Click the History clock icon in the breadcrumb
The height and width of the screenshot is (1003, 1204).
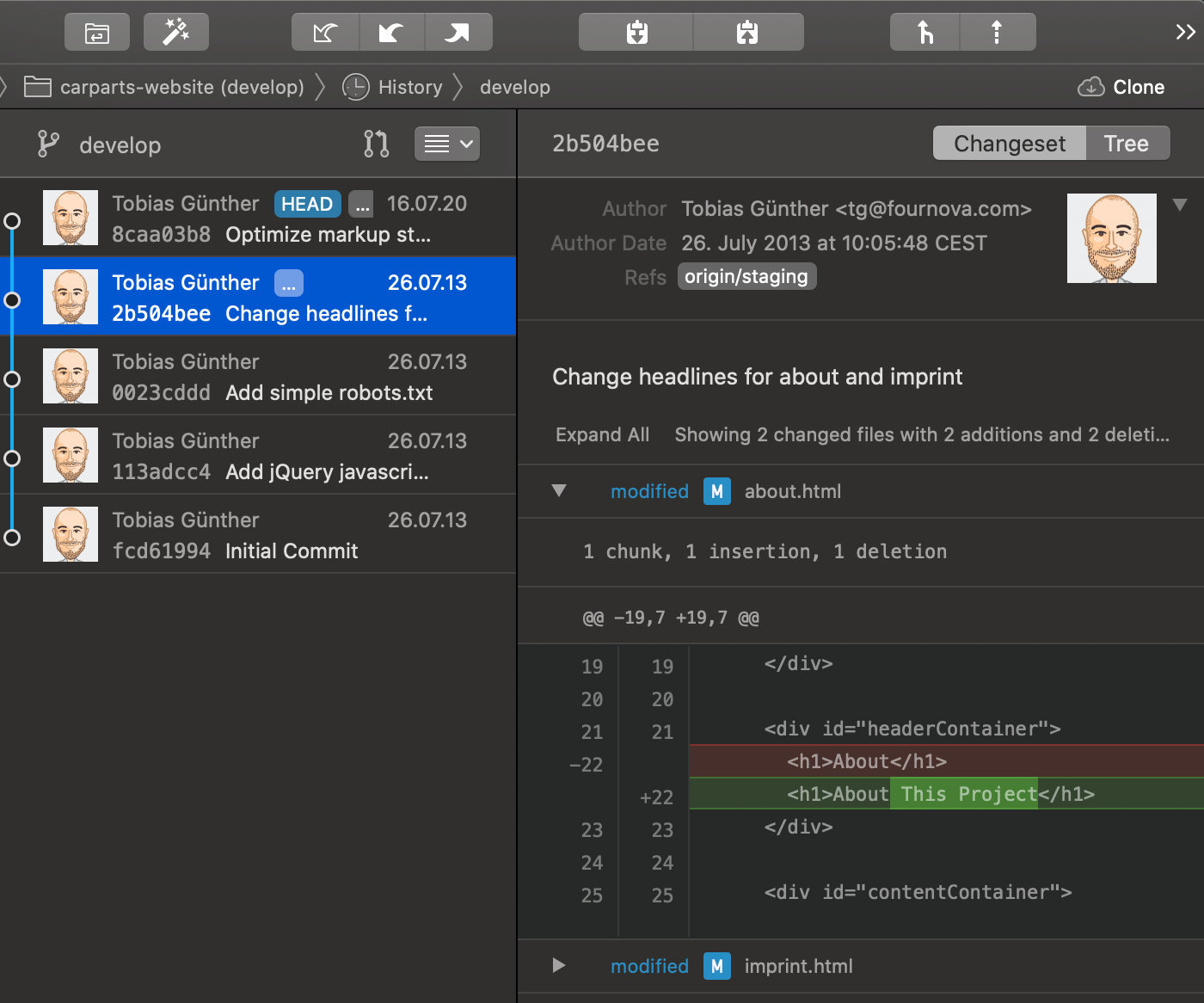click(x=354, y=87)
